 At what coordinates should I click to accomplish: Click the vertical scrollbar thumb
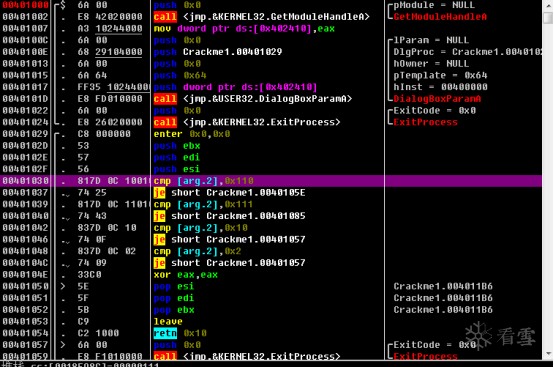[548, 17]
